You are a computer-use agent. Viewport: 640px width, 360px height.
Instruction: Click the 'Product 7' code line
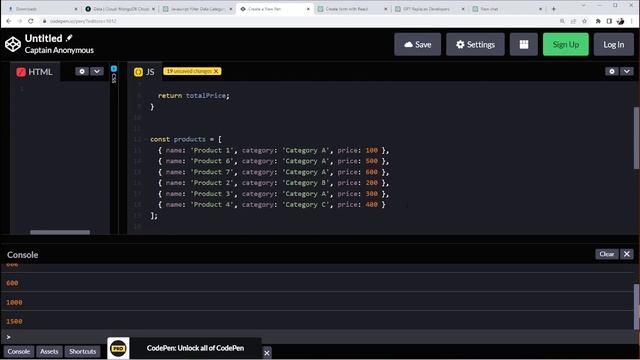(273, 172)
